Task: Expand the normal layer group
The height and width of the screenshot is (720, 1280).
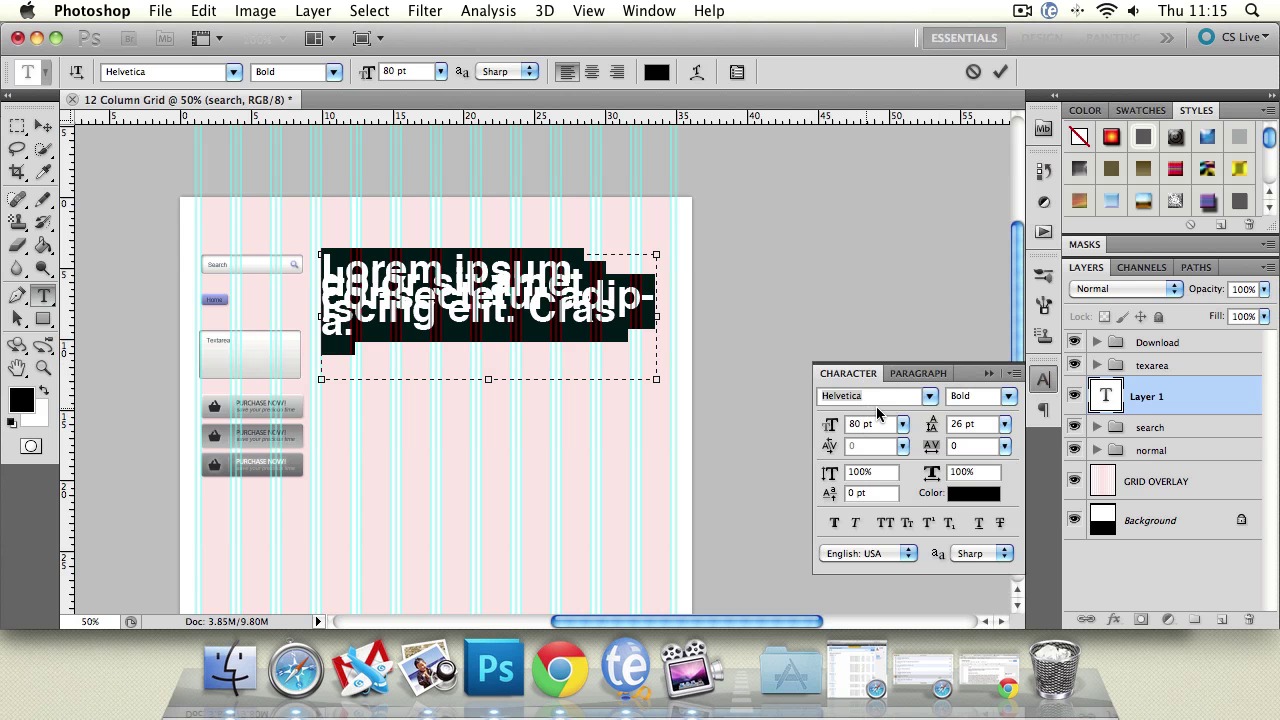Action: coord(1097,450)
